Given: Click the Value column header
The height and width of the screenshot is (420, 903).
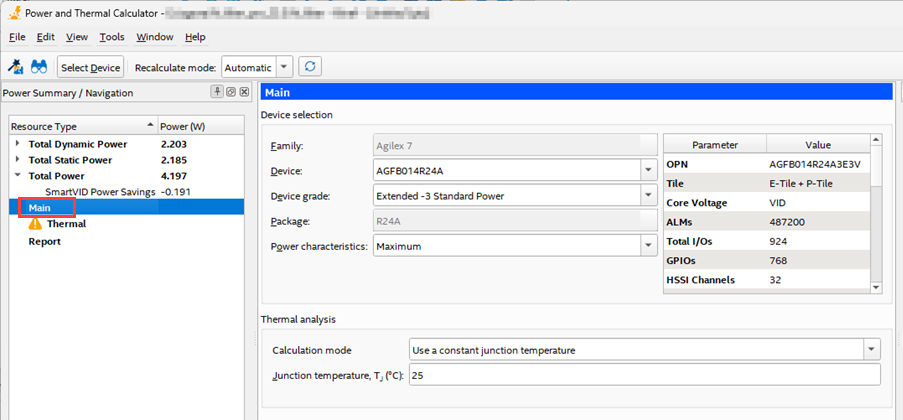Looking at the screenshot, I should 818,145.
